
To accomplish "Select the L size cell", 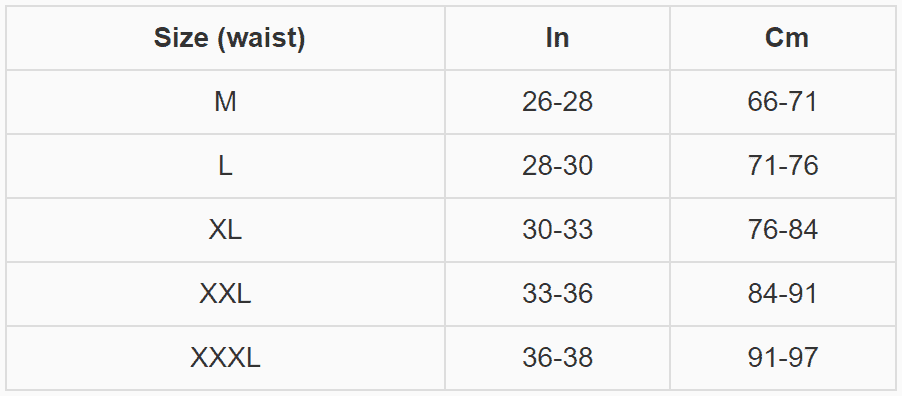I will coord(225,166).
